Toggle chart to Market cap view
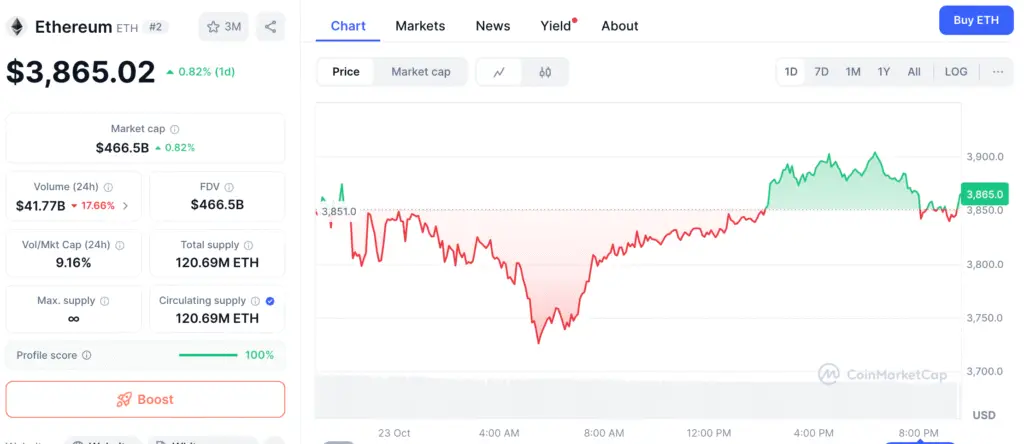The height and width of the screenshot is (444, 1024). (420, 72)
